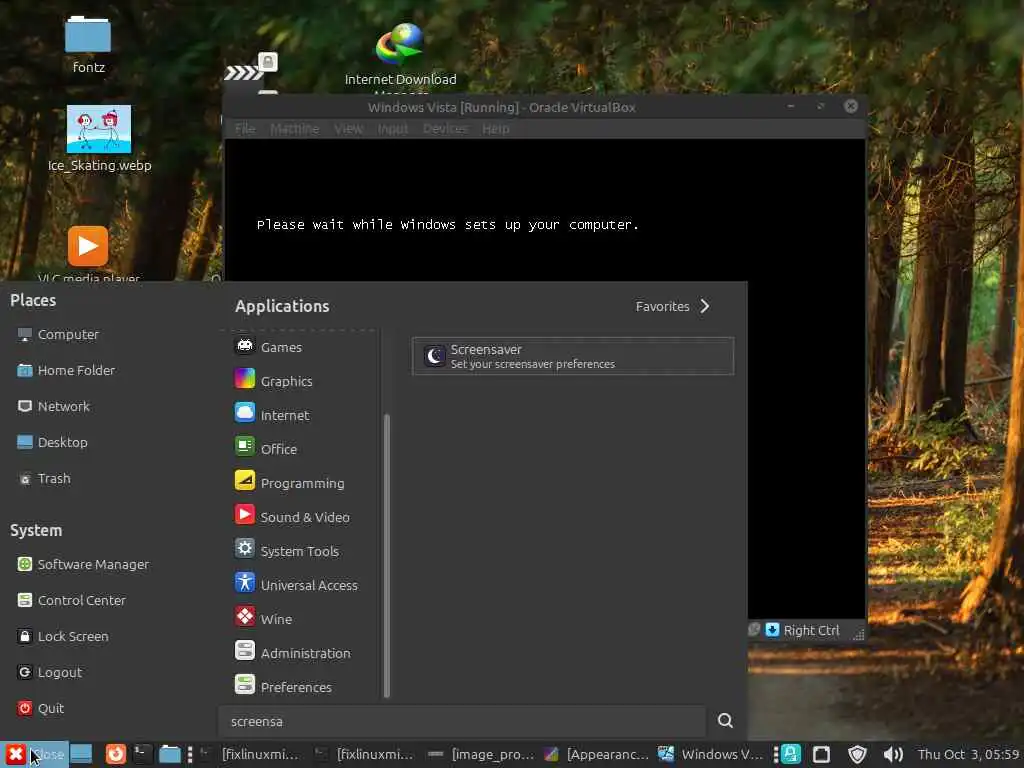Screen dimensions: 1024x768
Task: Click the applications list scrollbar
Action: (387, 555)
